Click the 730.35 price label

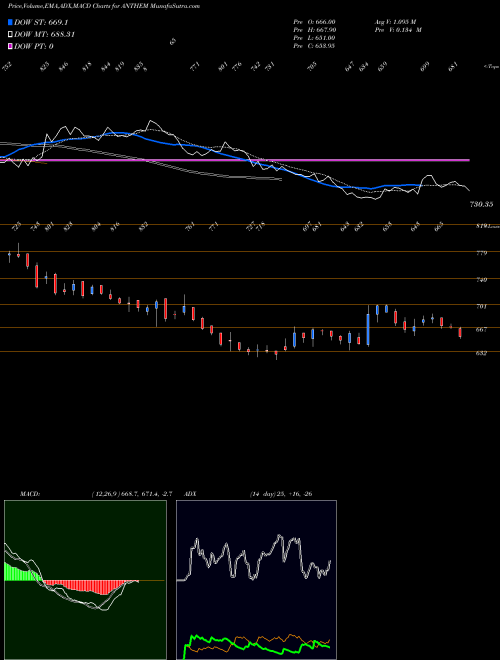(481, 205)
